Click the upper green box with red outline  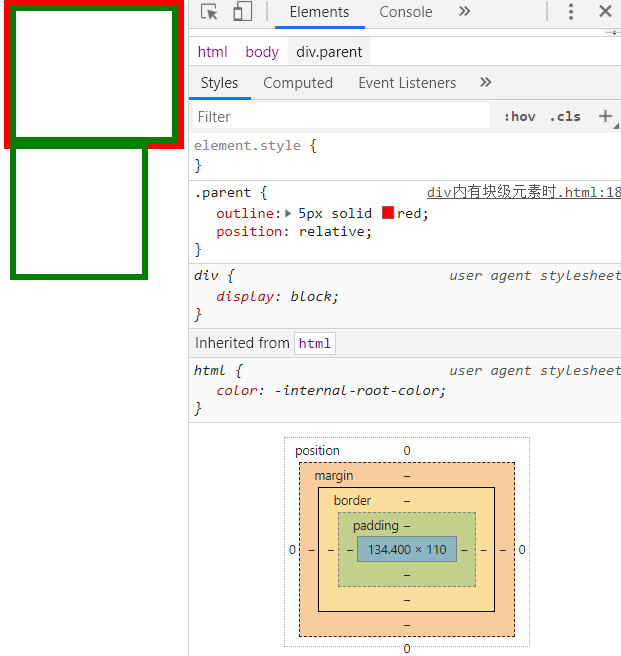[x=94, y=74]
